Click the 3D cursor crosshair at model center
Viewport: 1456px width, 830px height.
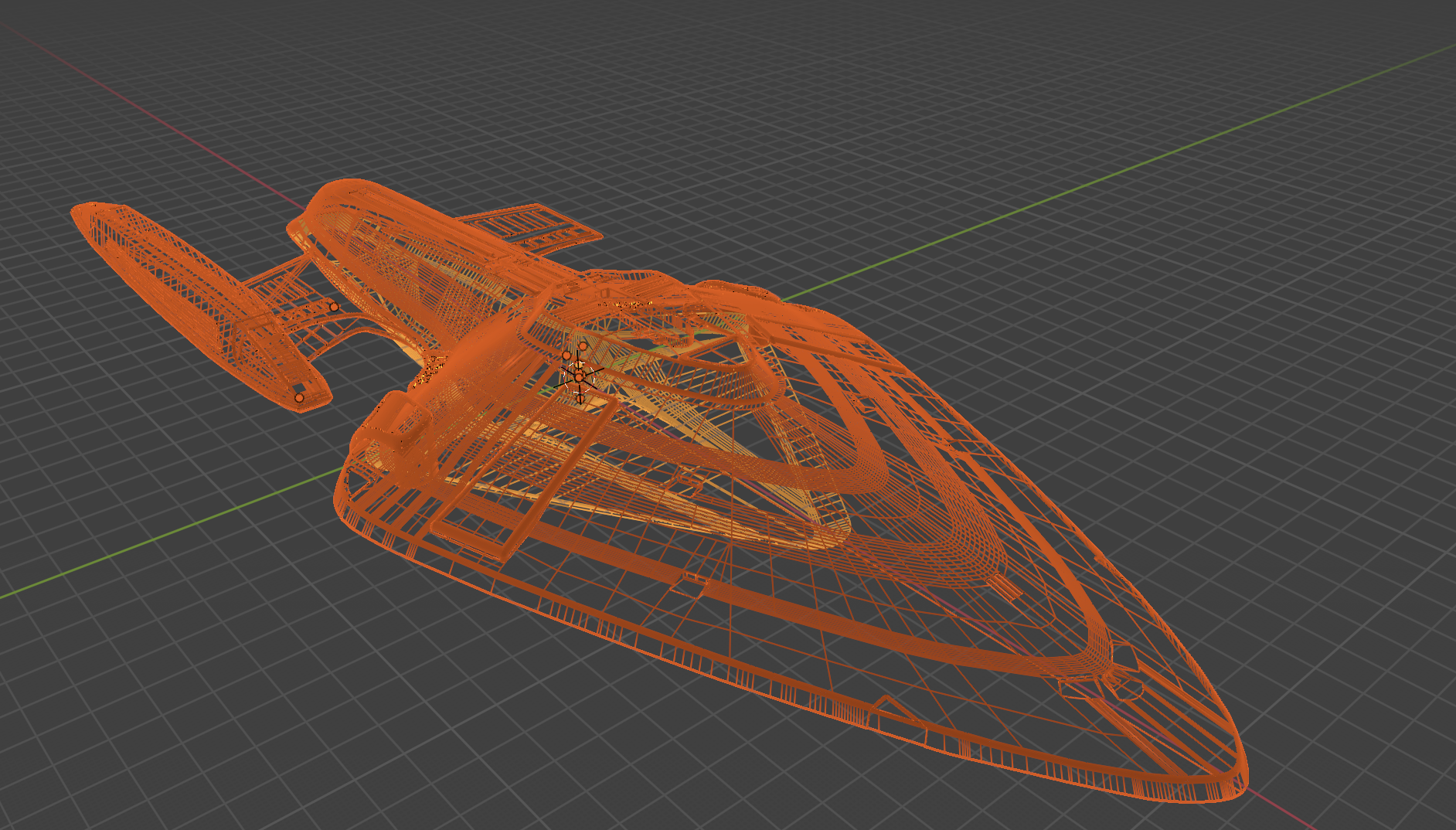click(x=579, y=377)
